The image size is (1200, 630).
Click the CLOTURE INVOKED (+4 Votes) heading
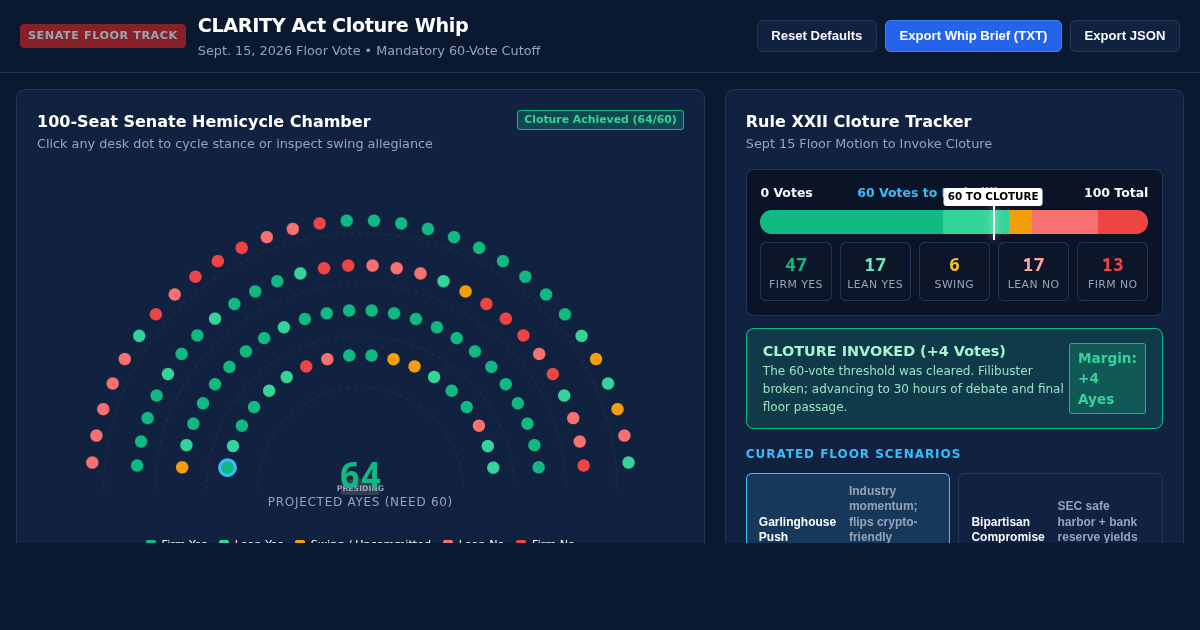click(x=884, y=351)
